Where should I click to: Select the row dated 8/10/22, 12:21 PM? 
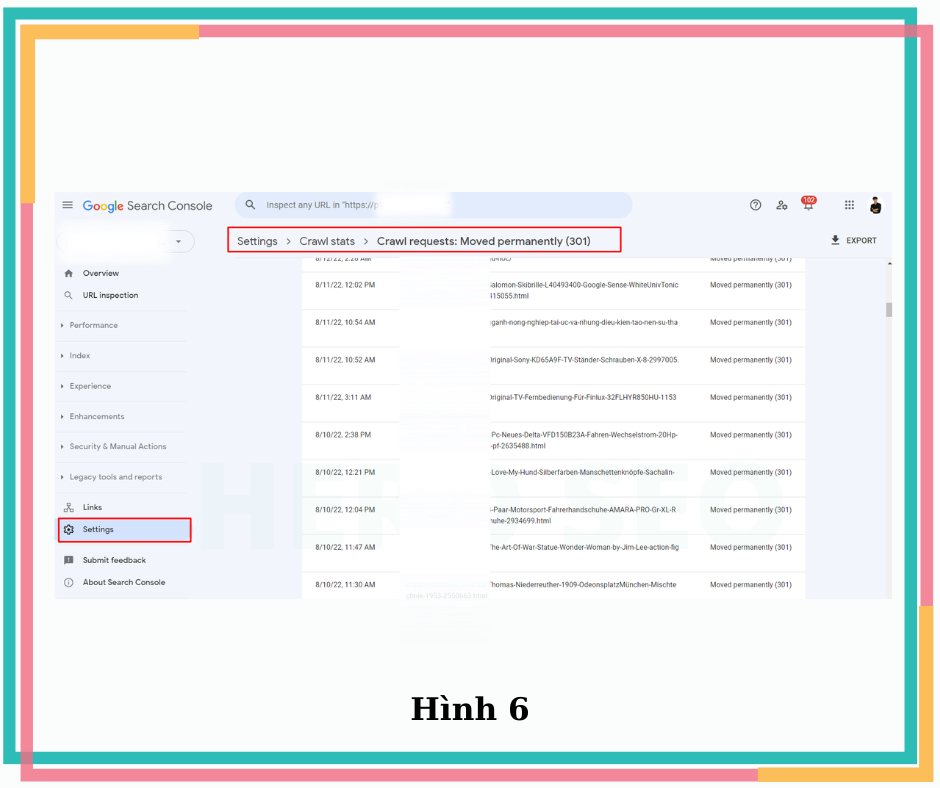(553, 478)
